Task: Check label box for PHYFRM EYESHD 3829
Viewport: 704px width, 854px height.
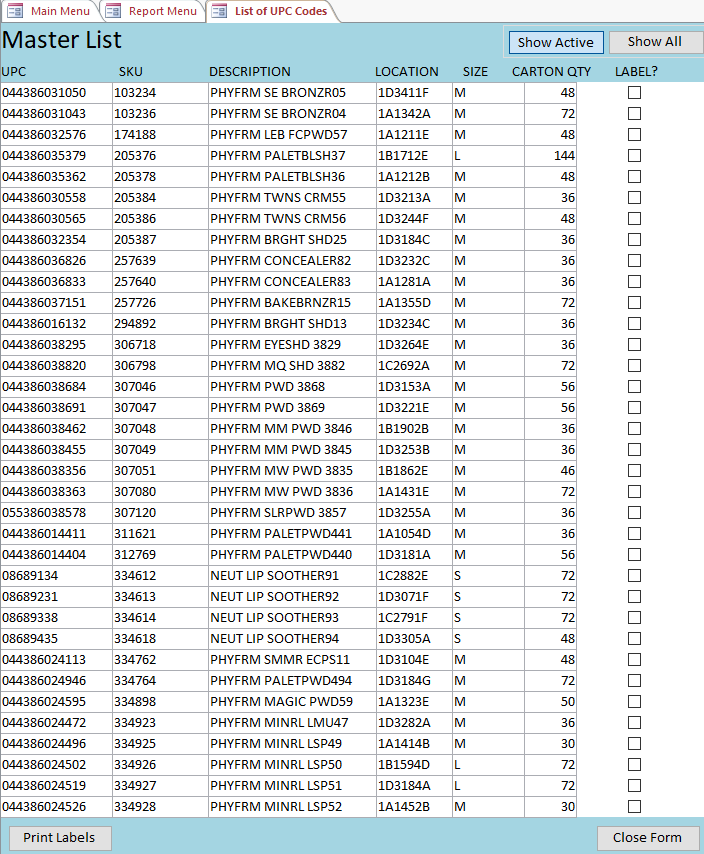Action: pyautogui.click(x=634, y=345)
